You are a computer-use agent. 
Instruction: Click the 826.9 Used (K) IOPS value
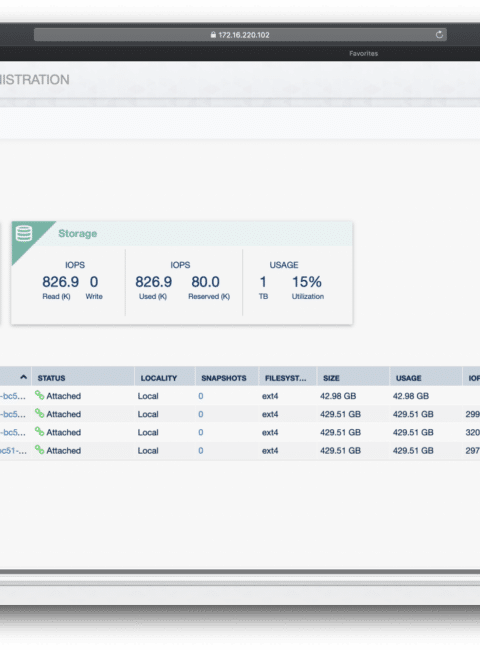coord(153,282)
